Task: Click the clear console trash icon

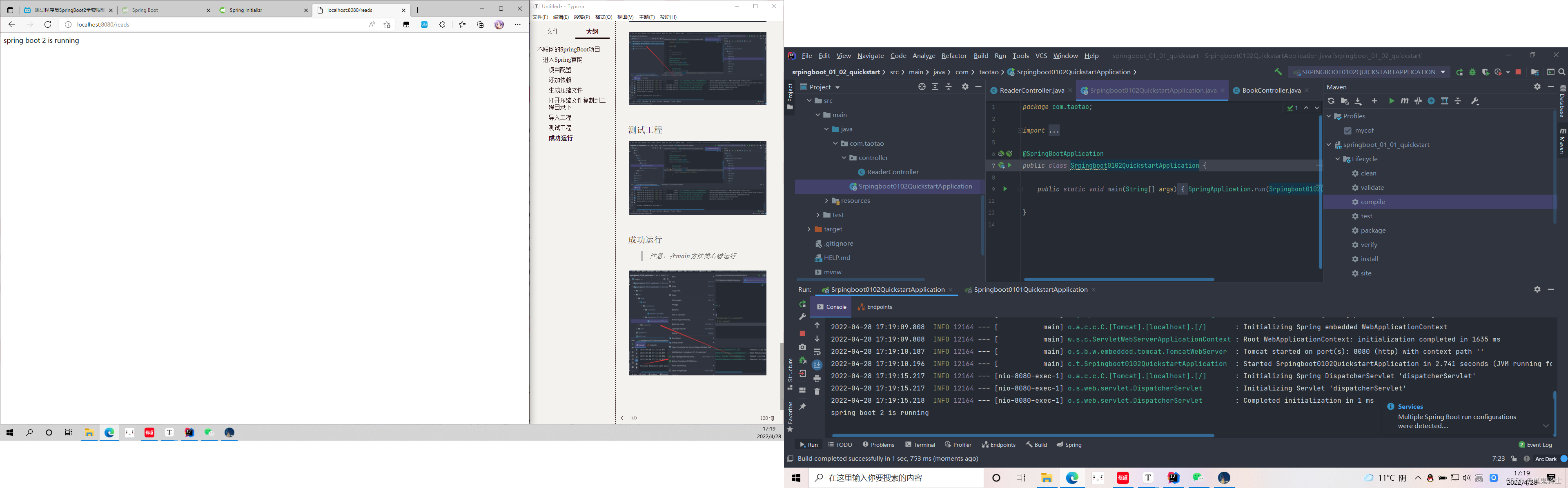Action: click(x=817, y=391)
